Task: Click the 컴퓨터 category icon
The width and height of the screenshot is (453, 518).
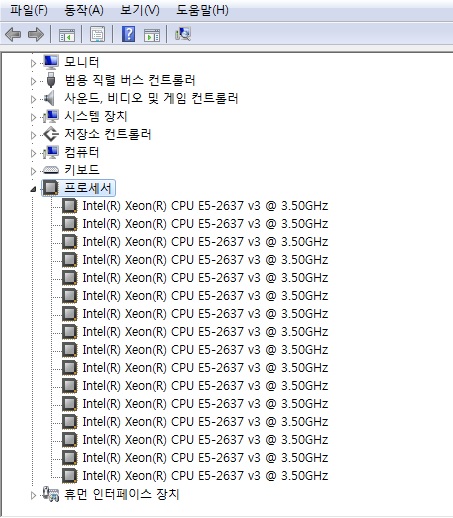Action: 51,152
